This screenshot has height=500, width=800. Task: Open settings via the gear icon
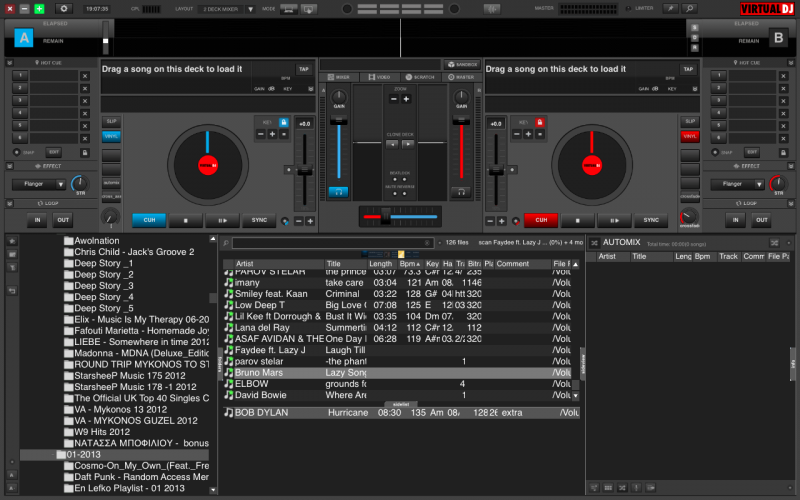[64, 9]
